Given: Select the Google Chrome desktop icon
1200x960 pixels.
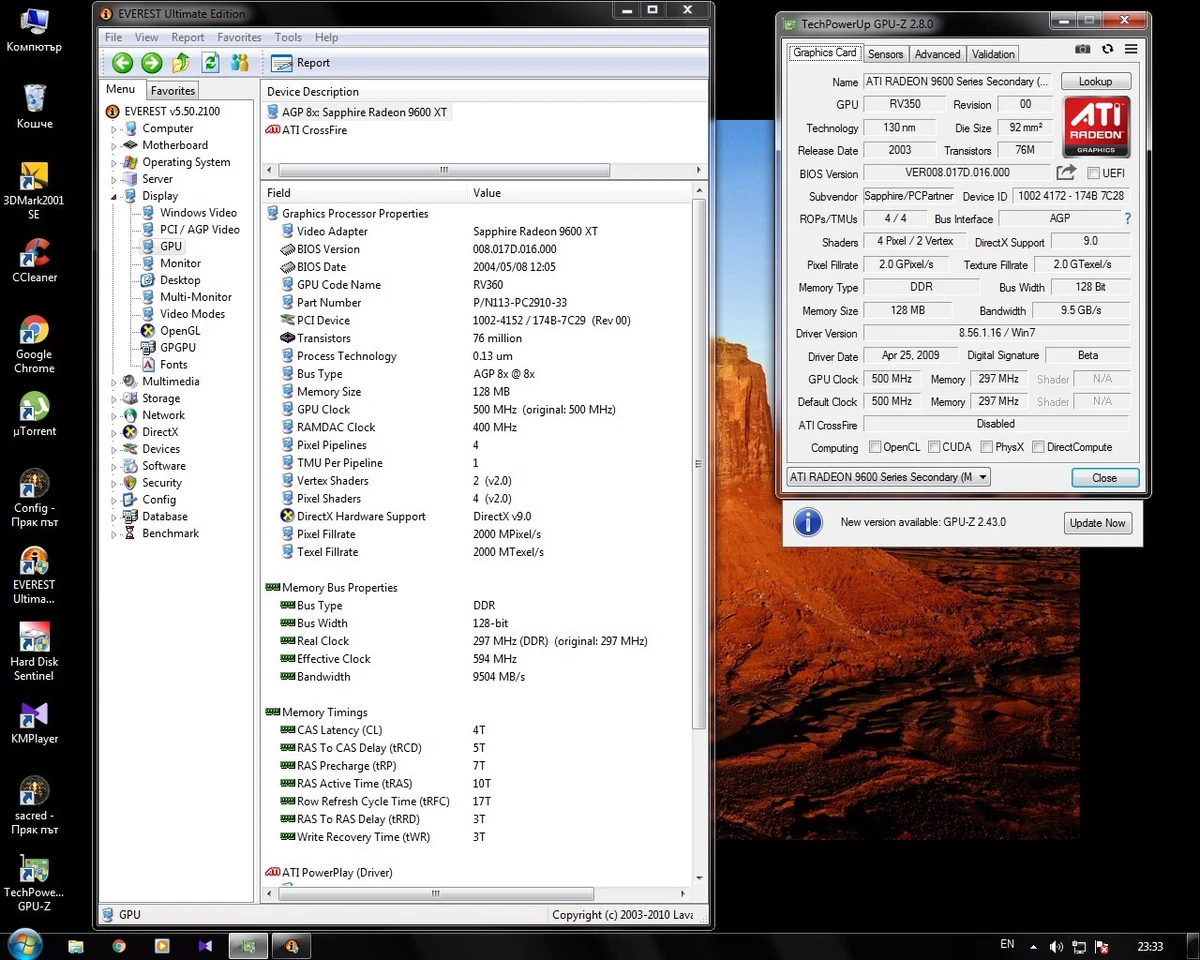Looking at the screenshot, I should pyautogui.click(x=34, y=345).
